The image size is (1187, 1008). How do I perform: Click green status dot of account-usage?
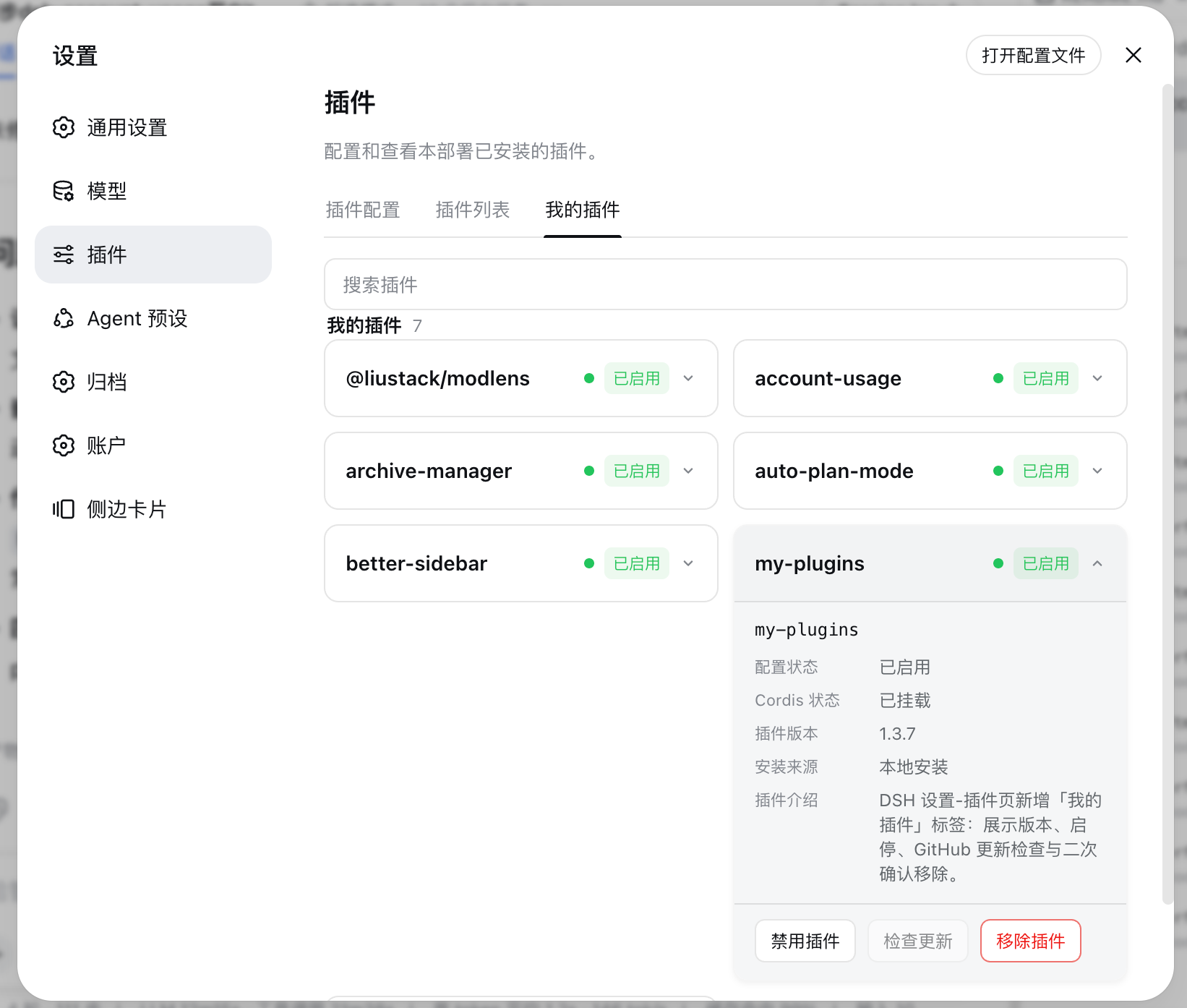point(998,378)
